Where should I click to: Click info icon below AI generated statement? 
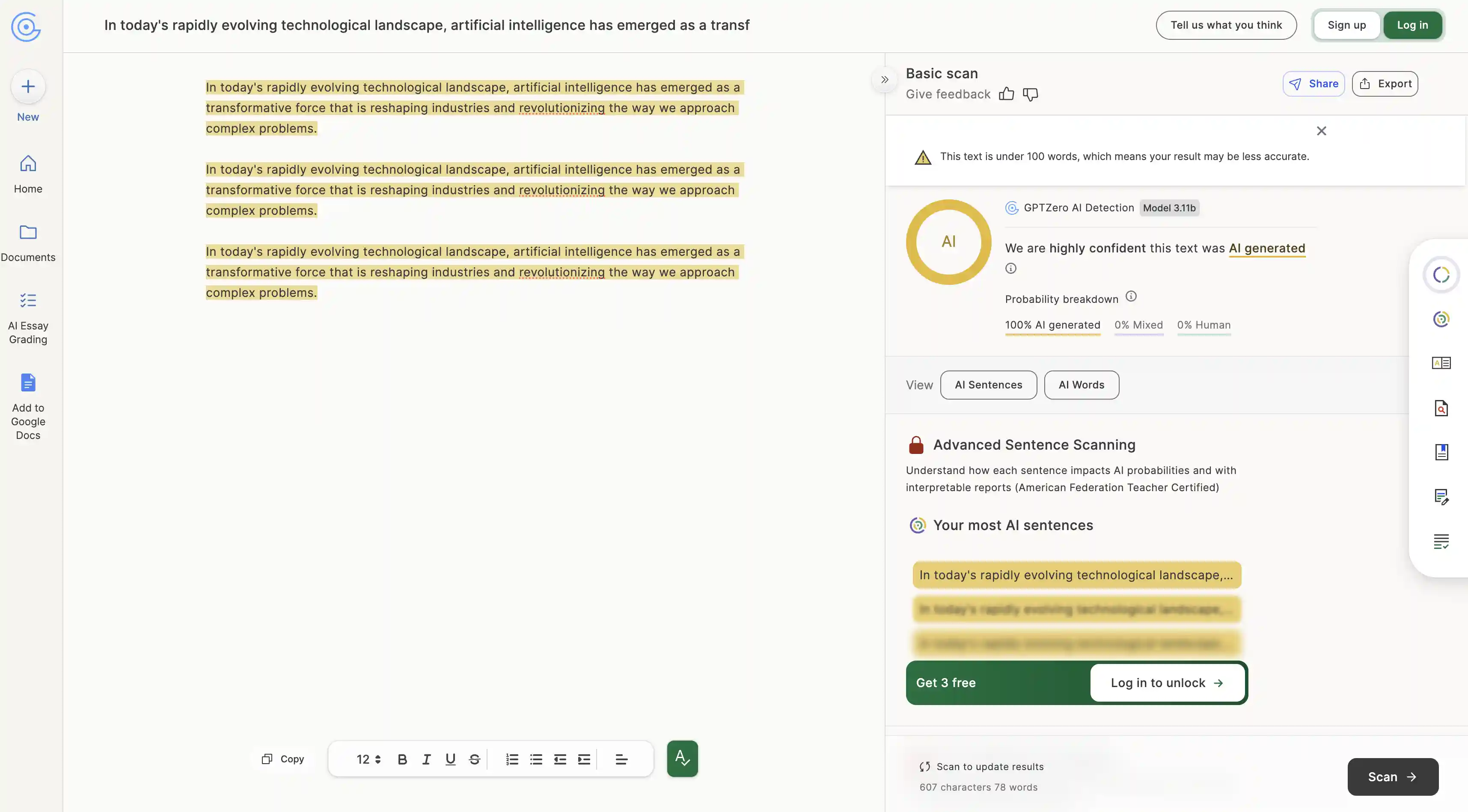[x=1011, y=268]
